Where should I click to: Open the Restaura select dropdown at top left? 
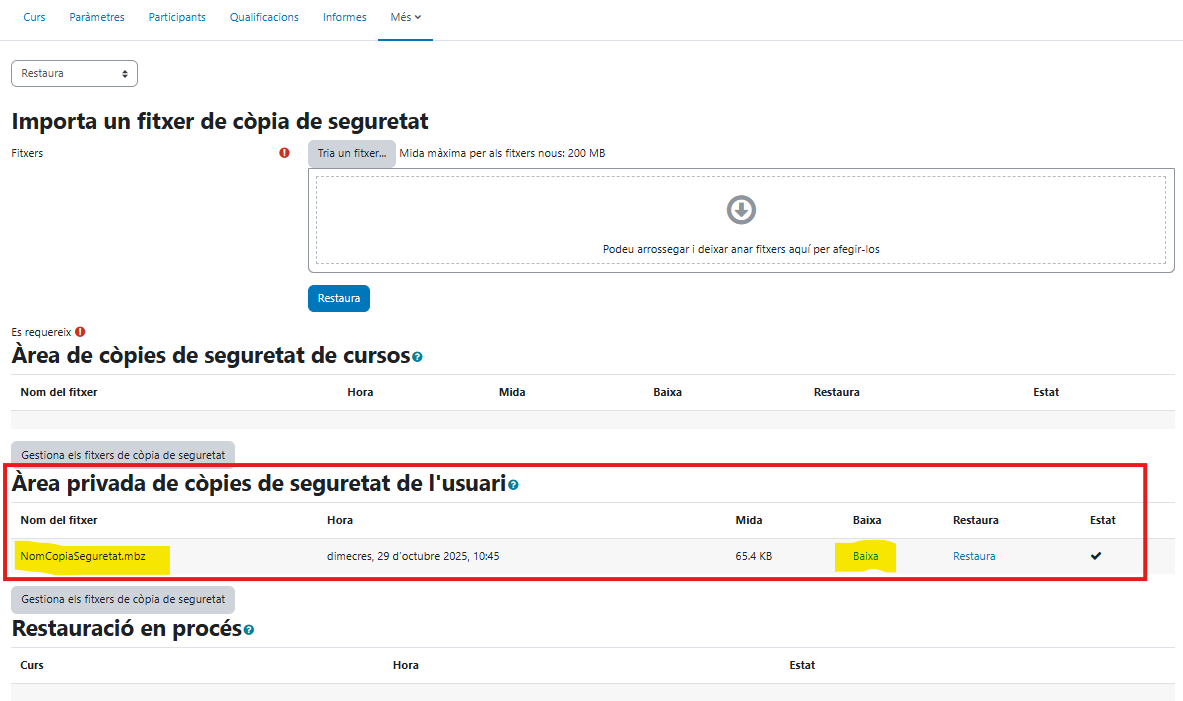pos(74,74)
